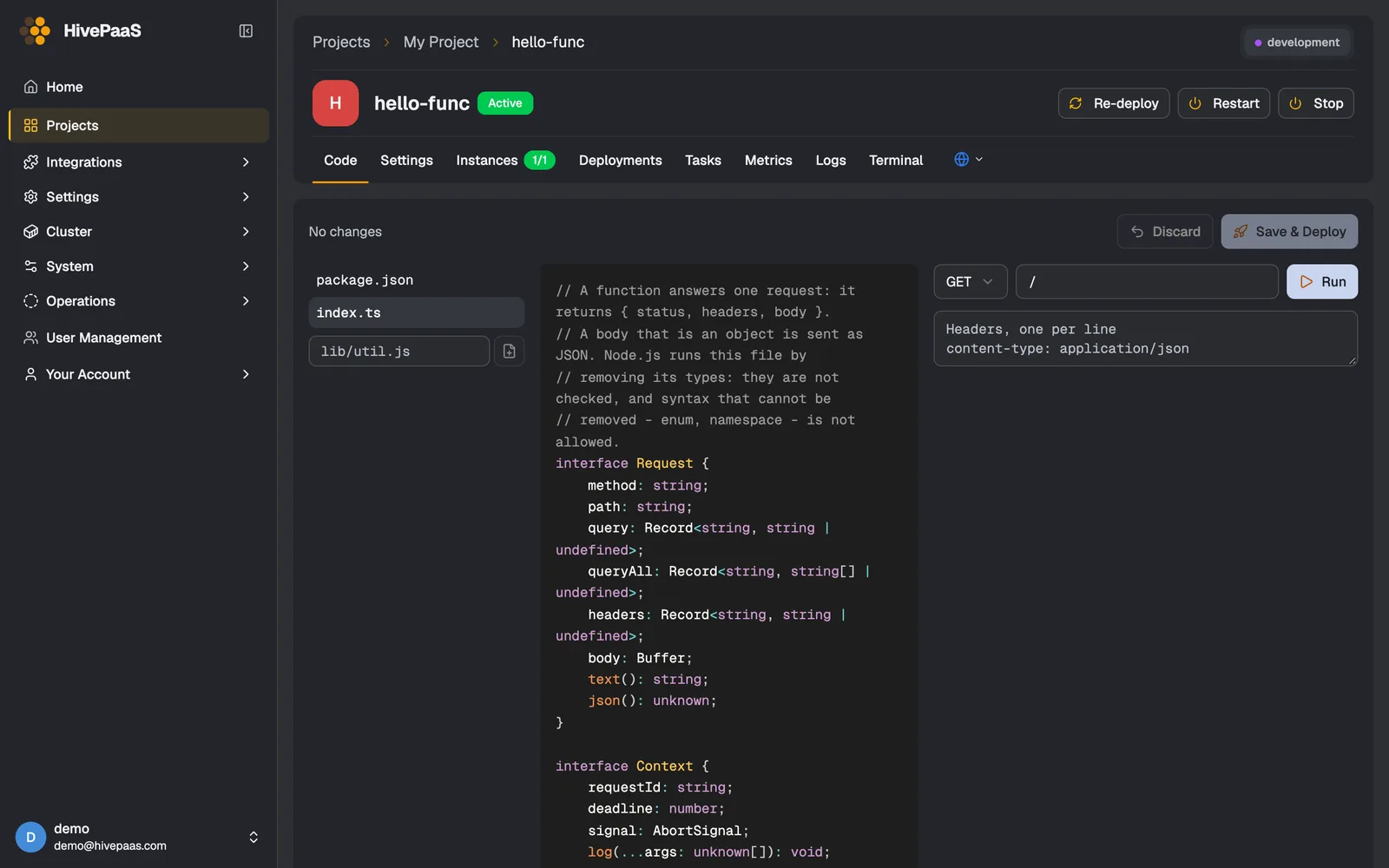Click the System sliders icon
This screenshot has width=1389, height=868.
tap(30, 266)
